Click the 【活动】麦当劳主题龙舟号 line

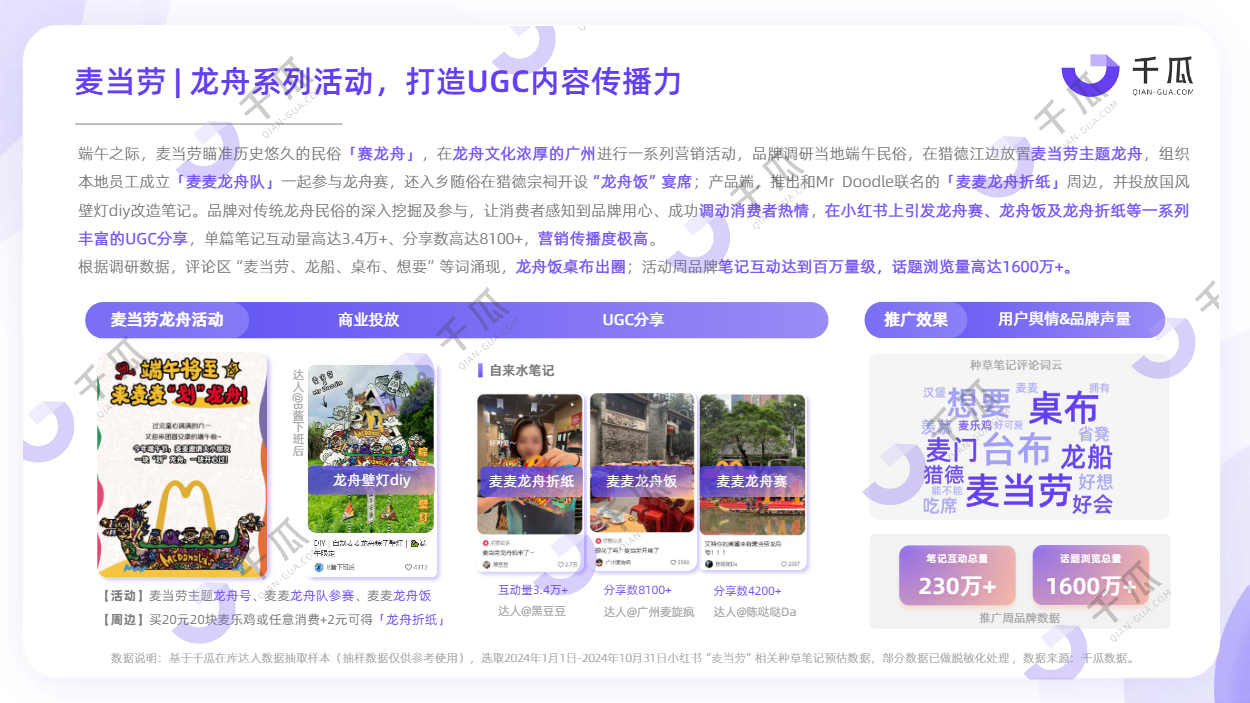coord(267,596)
